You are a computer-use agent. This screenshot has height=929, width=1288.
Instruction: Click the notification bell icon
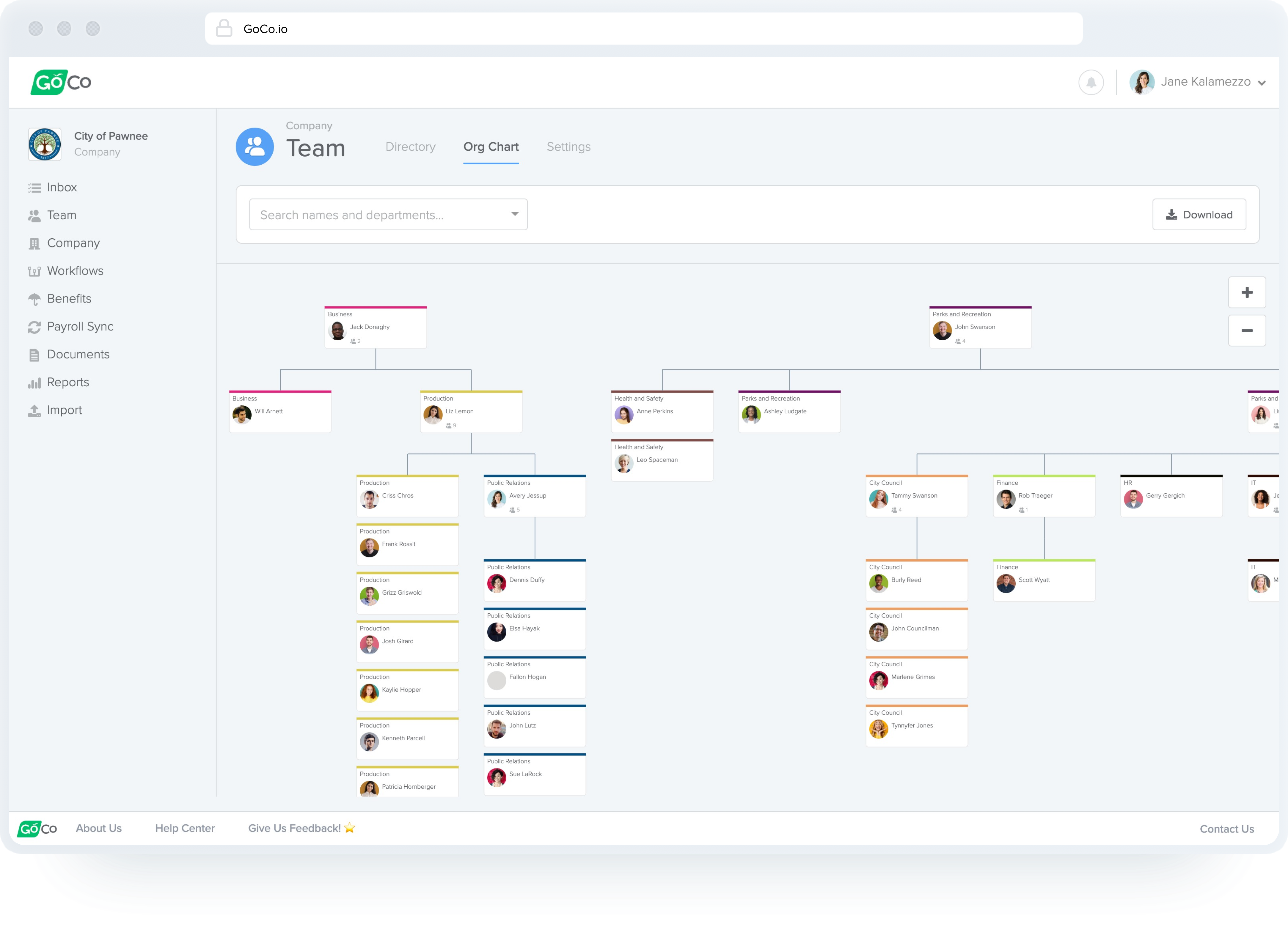pos(1090,83)
